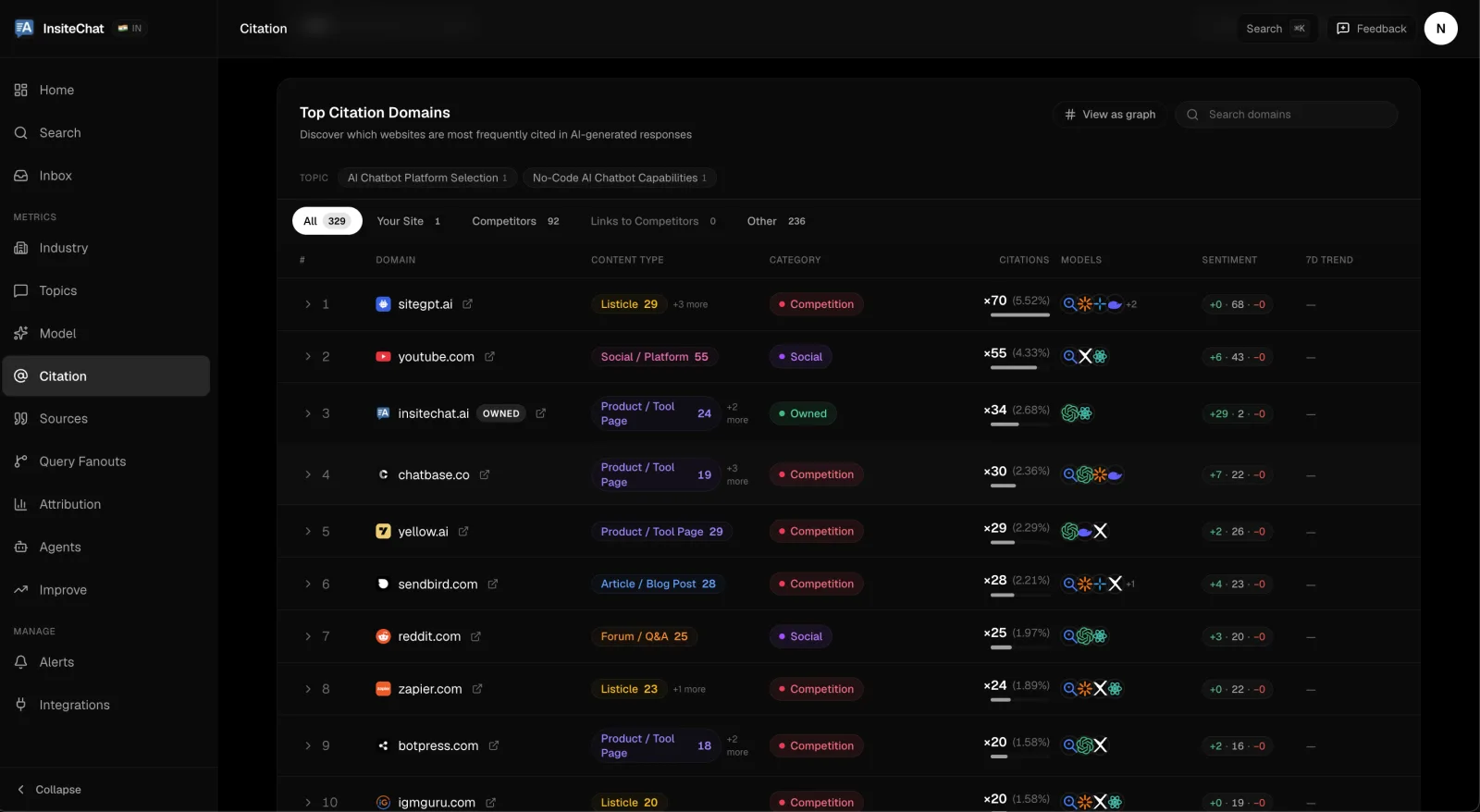Switch on View as graph
The height and width of the screenshot is (812, 1480).
coord(1110,115)
